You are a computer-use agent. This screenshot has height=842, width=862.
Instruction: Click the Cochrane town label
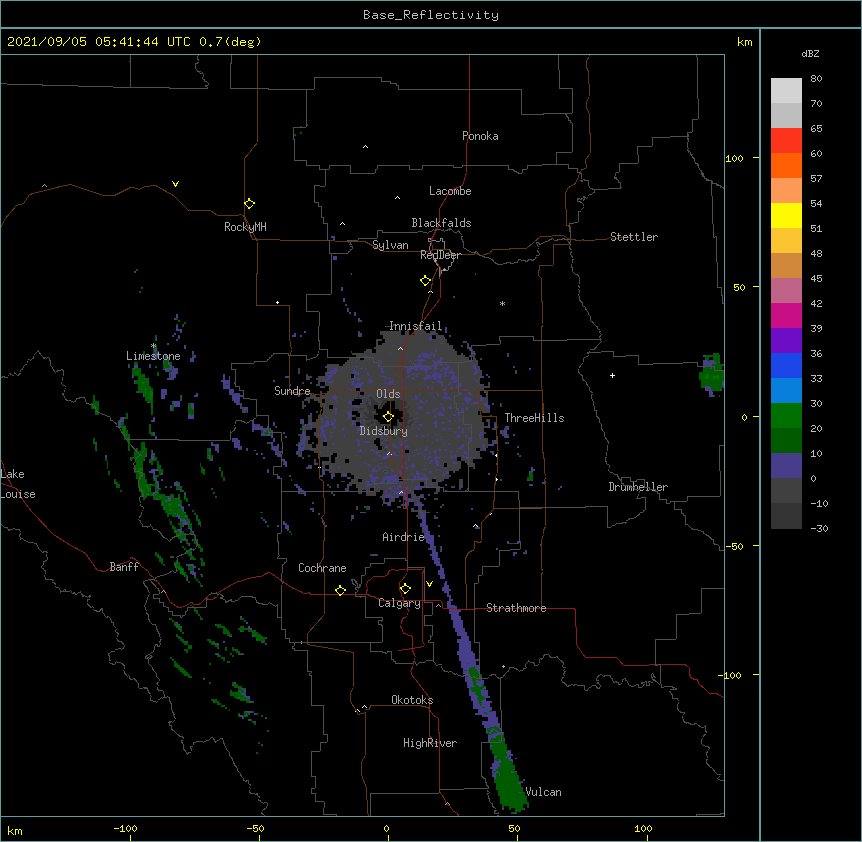322,568
